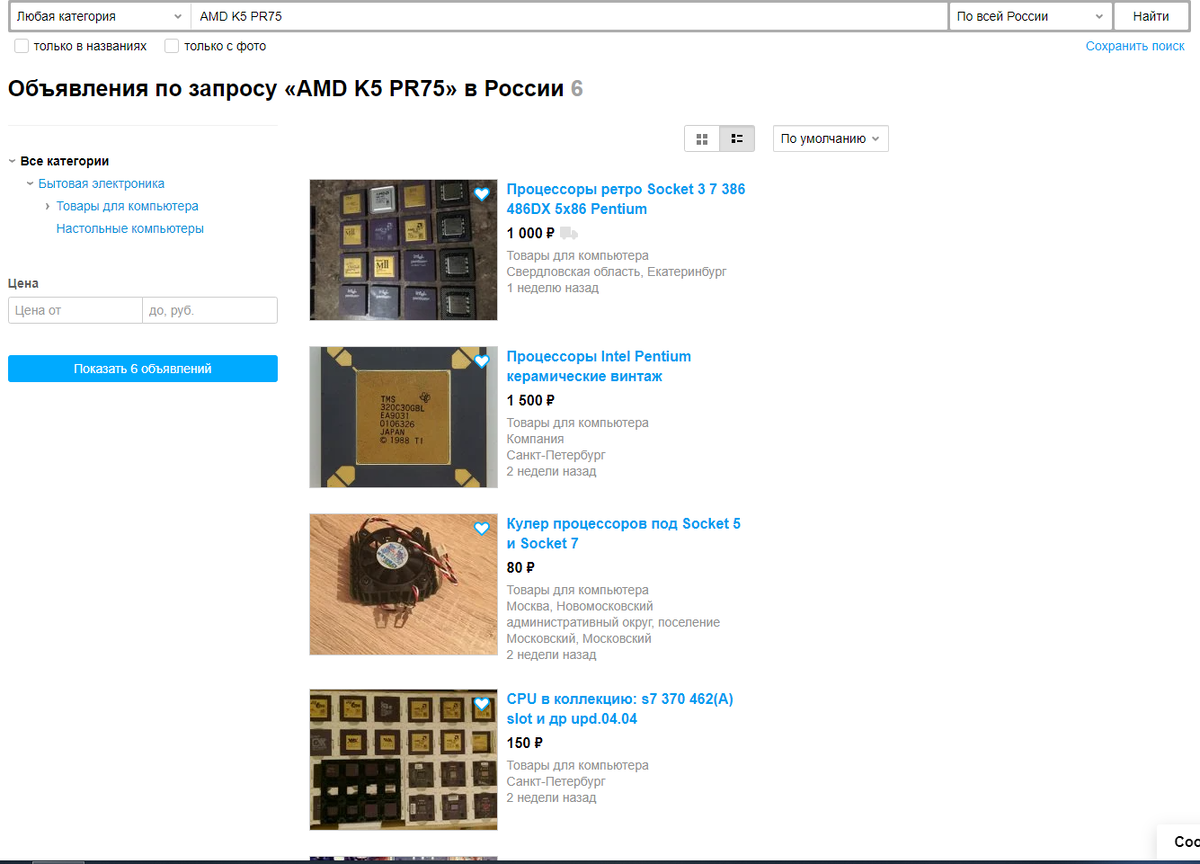
Task: Favorite the Socket 5 cooler listing
Action: pos(482,529)
